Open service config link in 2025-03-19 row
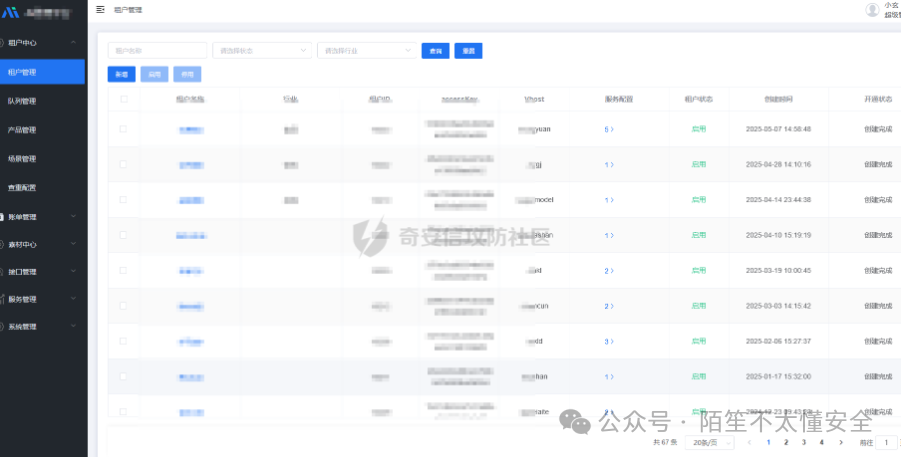The width and height of the screenshot is (901, 457). [x=609, y=271]
